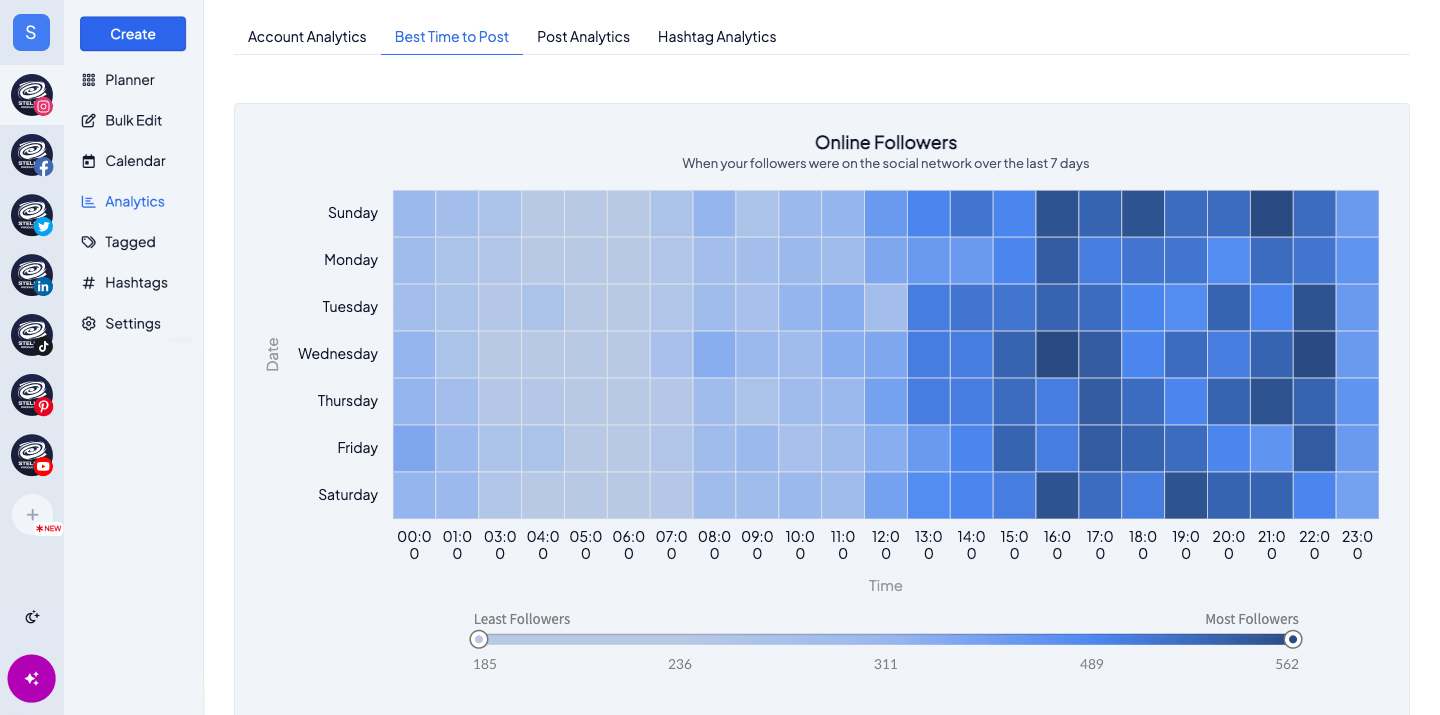
Task: Launch the AI assistant sparkles button
Action: pyautogui.click(x=31, y=678)
